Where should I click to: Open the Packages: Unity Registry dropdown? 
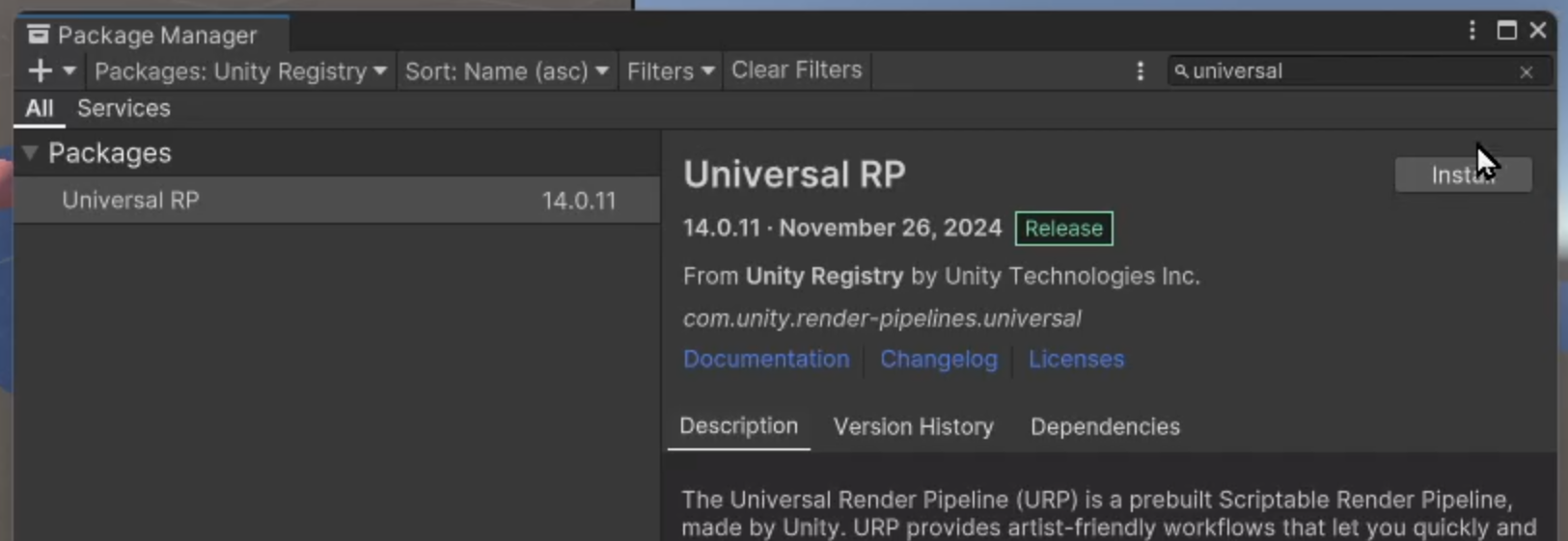pos(240,71)
